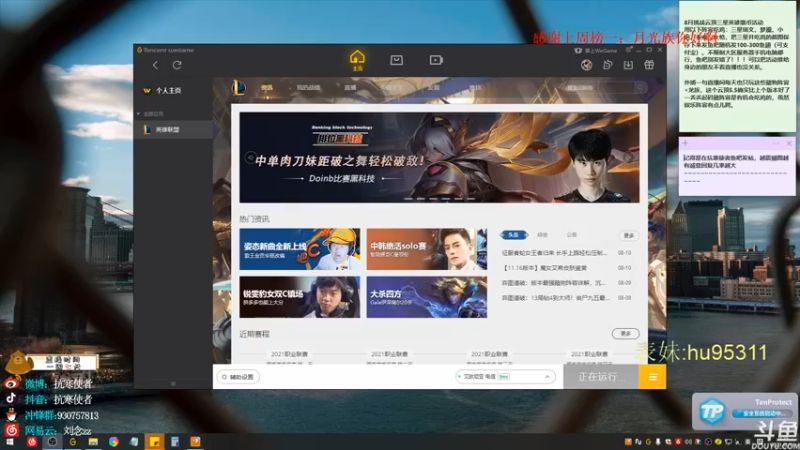The image size is (800, 450).
Task: Select 英雄联盟 in the sidebar
Action: pos(173,130)
